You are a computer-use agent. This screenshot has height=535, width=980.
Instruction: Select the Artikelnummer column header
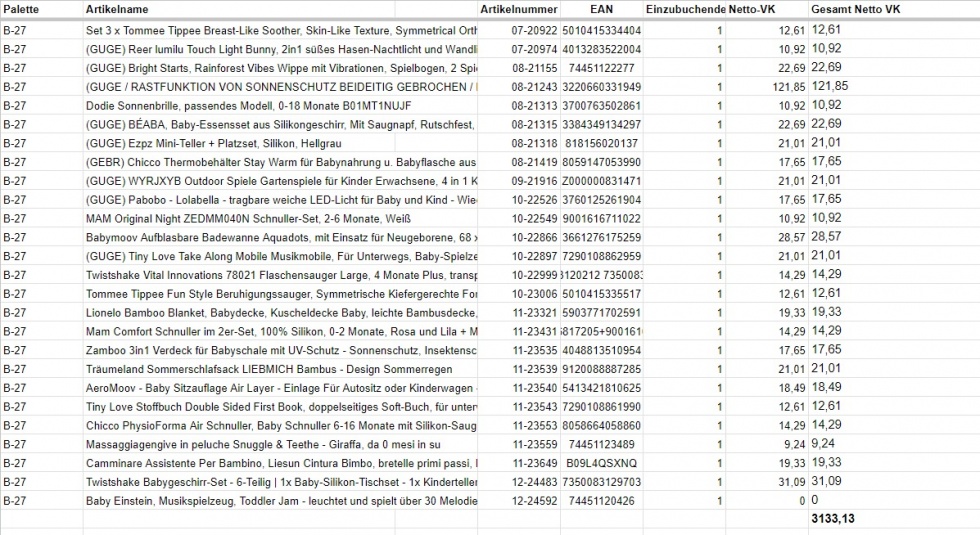[x=519, y=9]
